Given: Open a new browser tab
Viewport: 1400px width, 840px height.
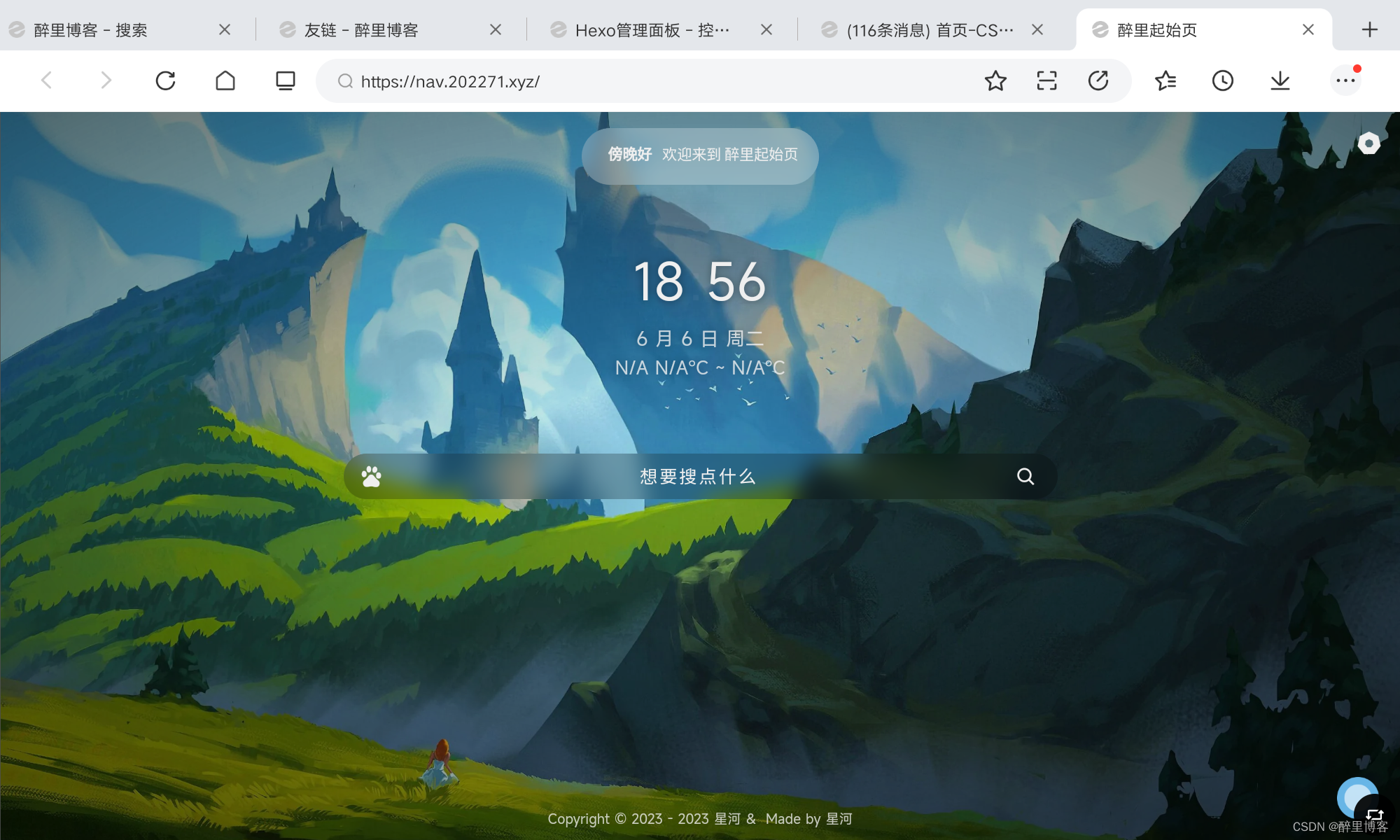Looking at the screenshot, I should [1370, 29].
